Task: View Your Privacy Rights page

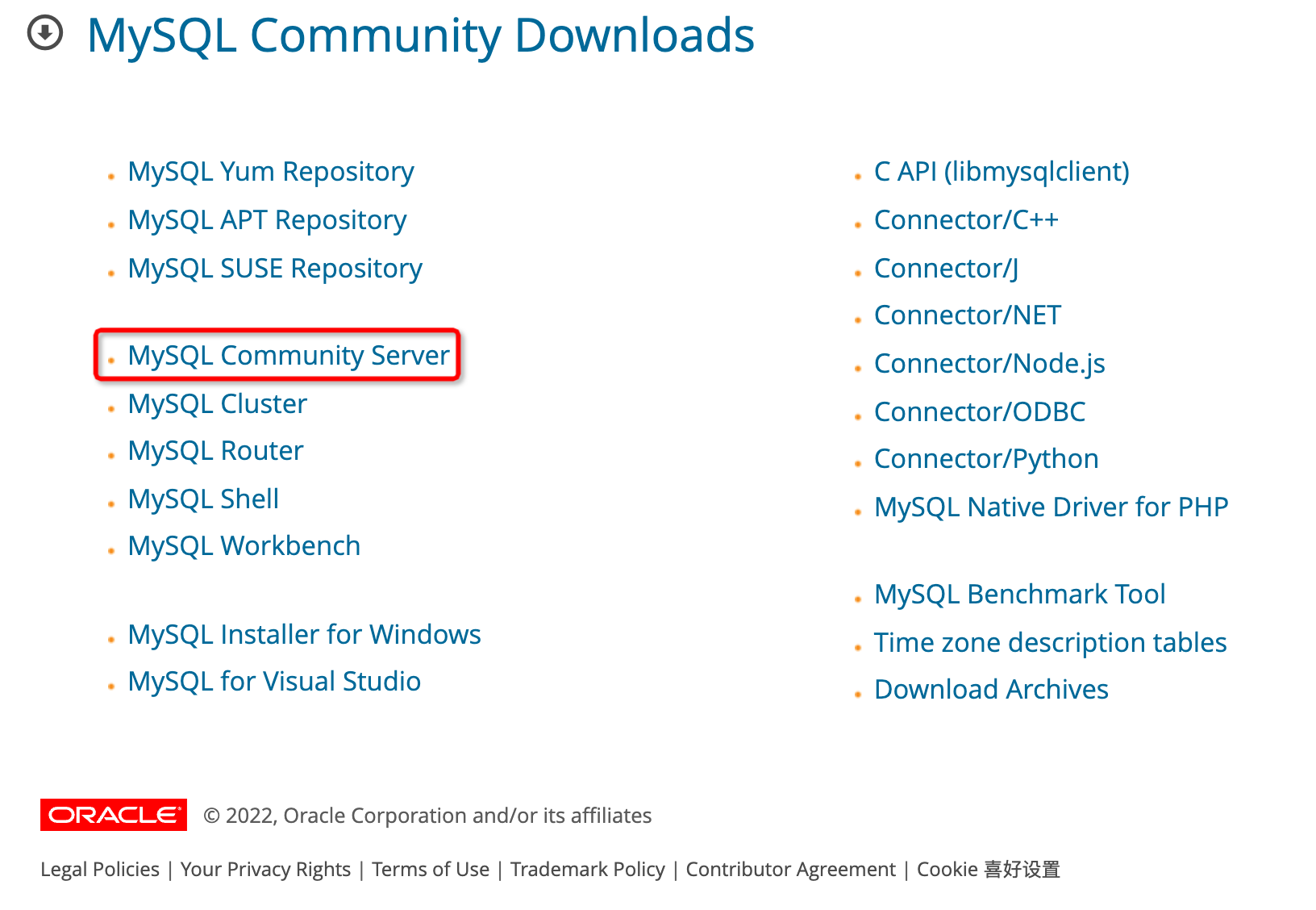Action: [266, 870]
